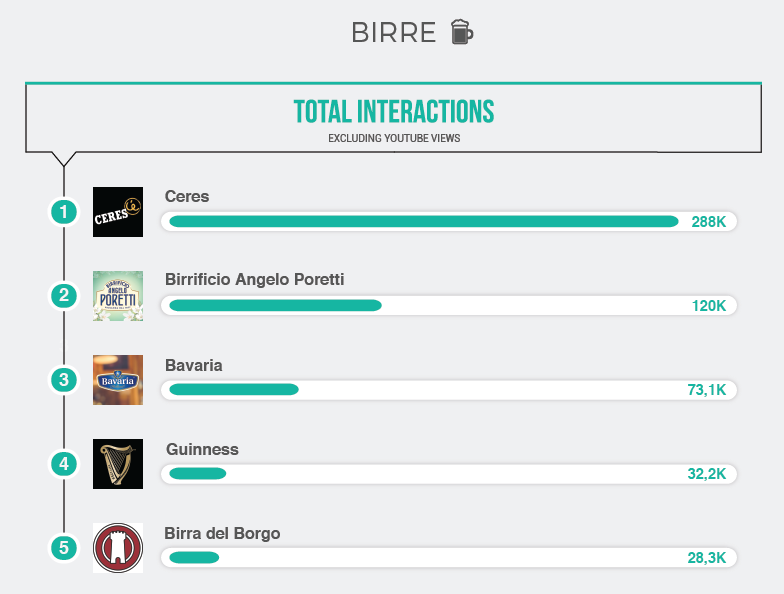Select the Birra del Borgo tower logo
This screenshot has width=784, height=594.
click(x=118, y=548)
